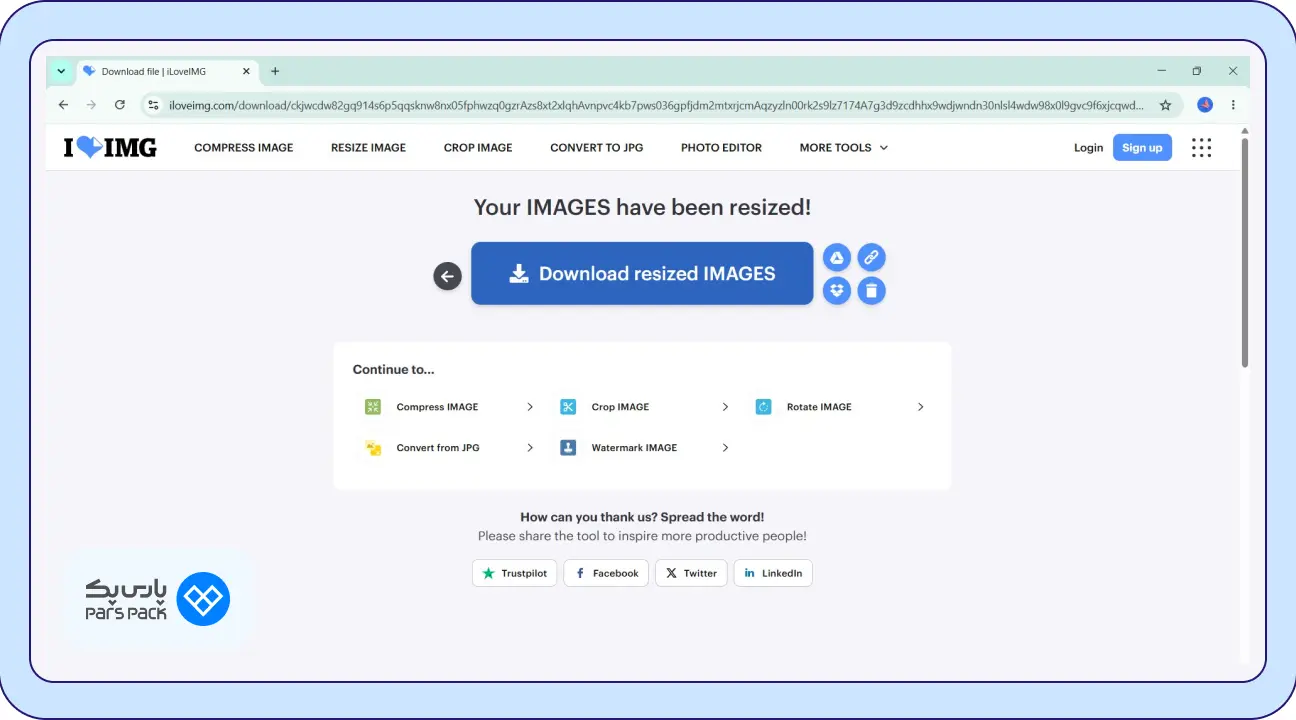
Task: Reload the page in the browser
Action: (x=120, y=104)
